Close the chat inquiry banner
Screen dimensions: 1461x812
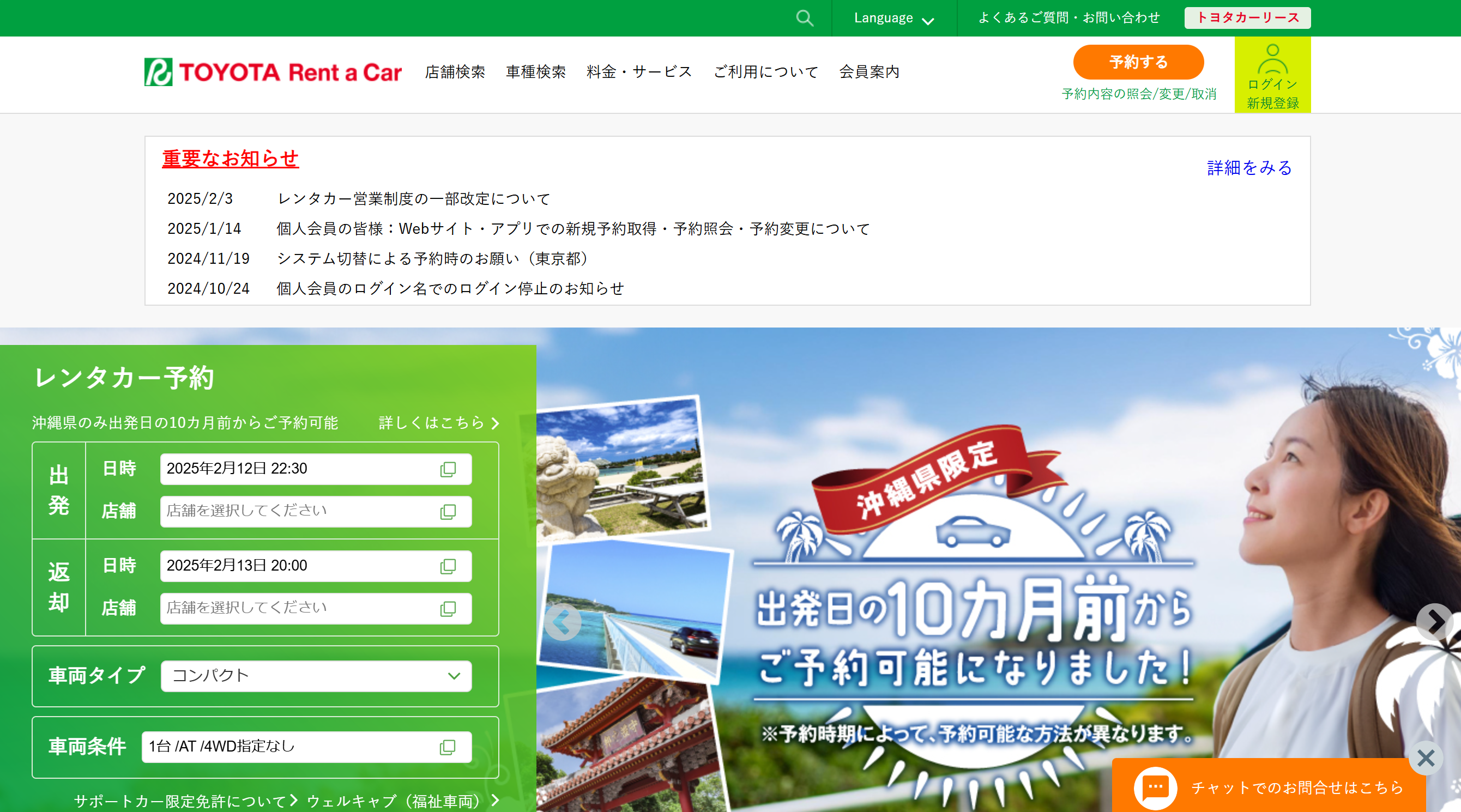click(x=1425, y=758)
